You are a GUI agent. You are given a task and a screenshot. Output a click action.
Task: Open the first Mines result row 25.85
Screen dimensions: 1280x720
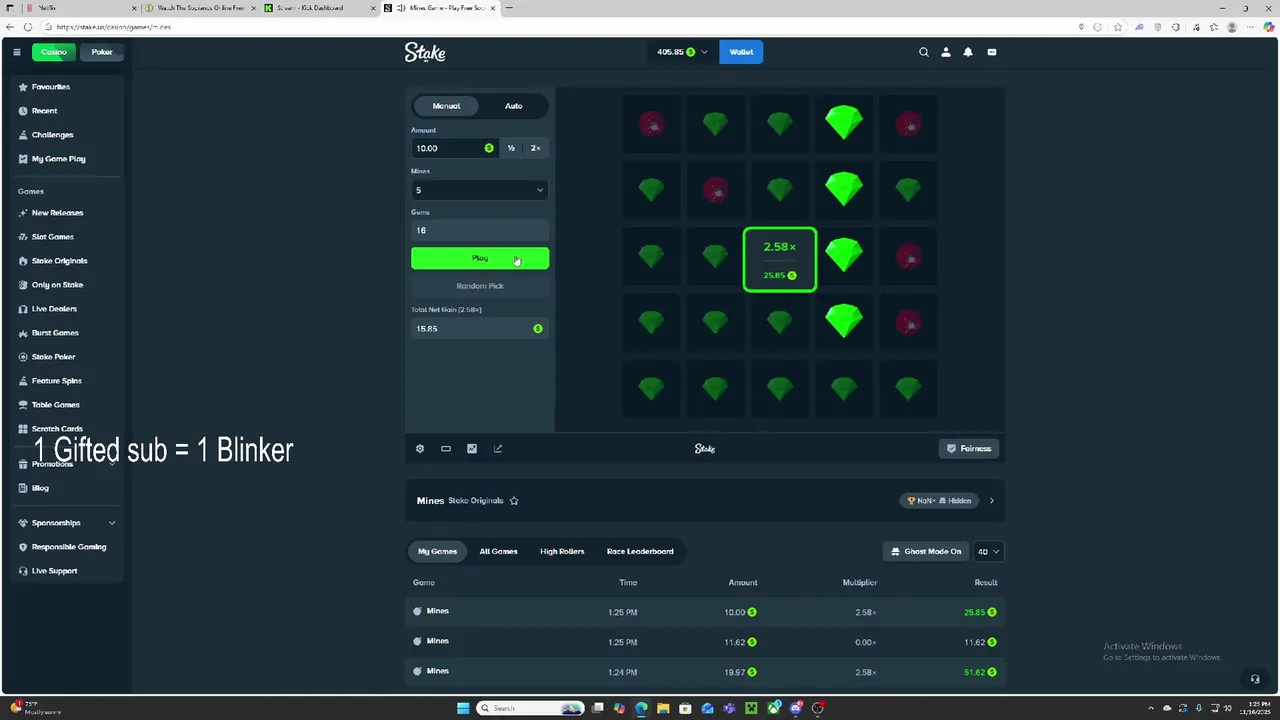(705, 612)
